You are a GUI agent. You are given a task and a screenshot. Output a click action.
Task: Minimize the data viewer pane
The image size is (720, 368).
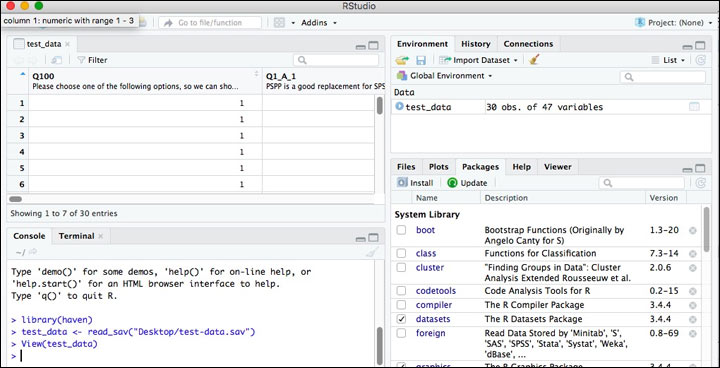(x=360, y=46)
